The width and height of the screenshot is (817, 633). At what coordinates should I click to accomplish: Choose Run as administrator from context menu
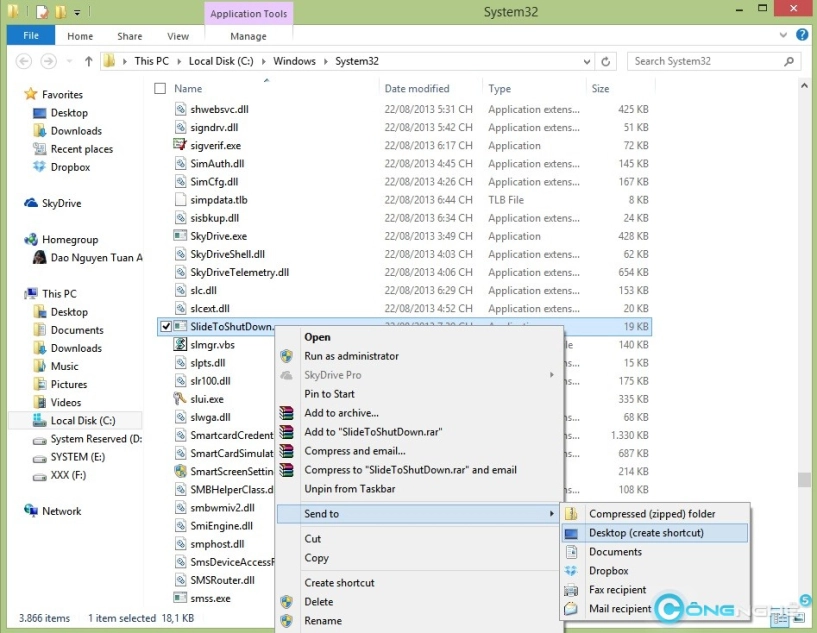pos(352,356)
